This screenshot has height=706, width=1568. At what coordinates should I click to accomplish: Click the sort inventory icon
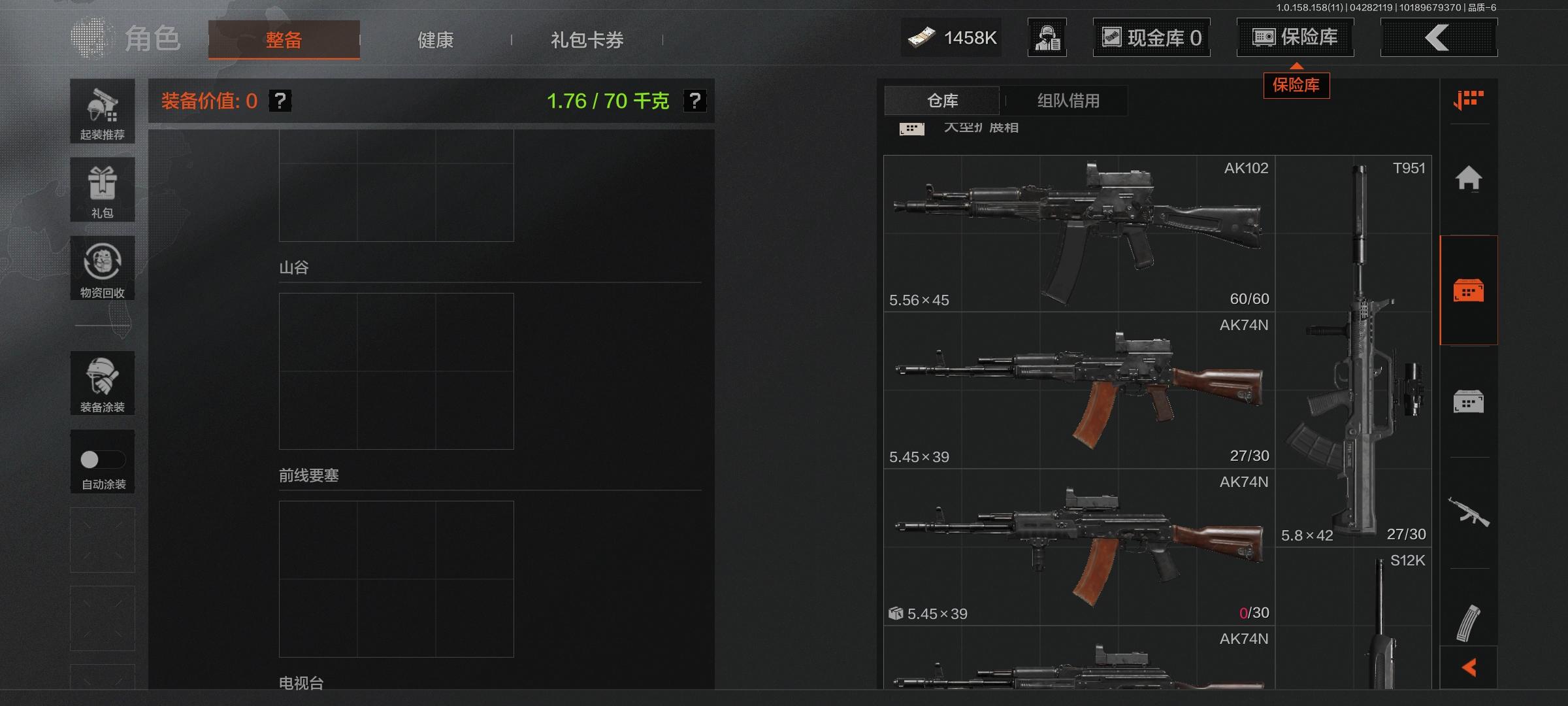pos(1469,100)
